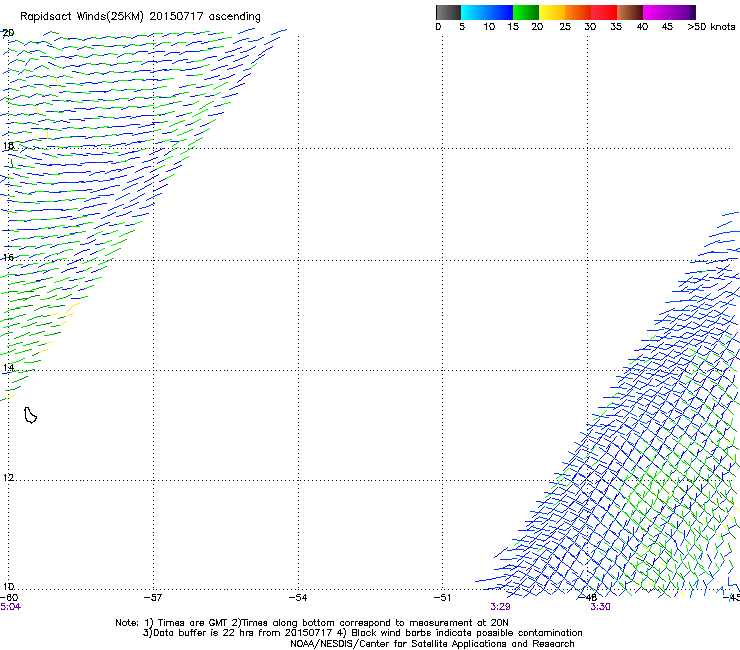Screen dimensions: 740x650
Task: Click the longitude label '-51'
Action: pos(442,598)
